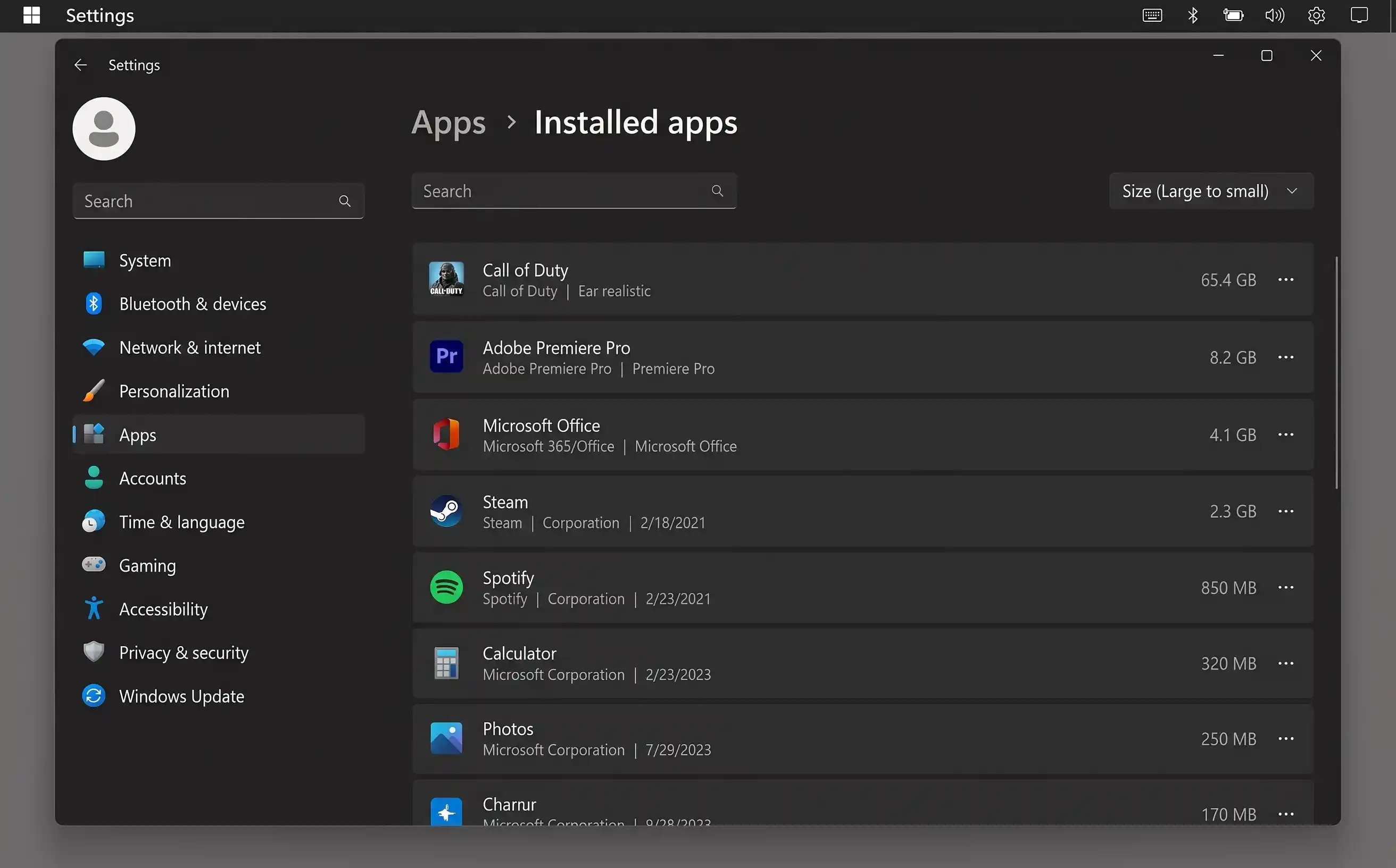The image size is (1396, 868).
Task: Click the Adobe Premiere Pro icon
Action: [446, 356]
